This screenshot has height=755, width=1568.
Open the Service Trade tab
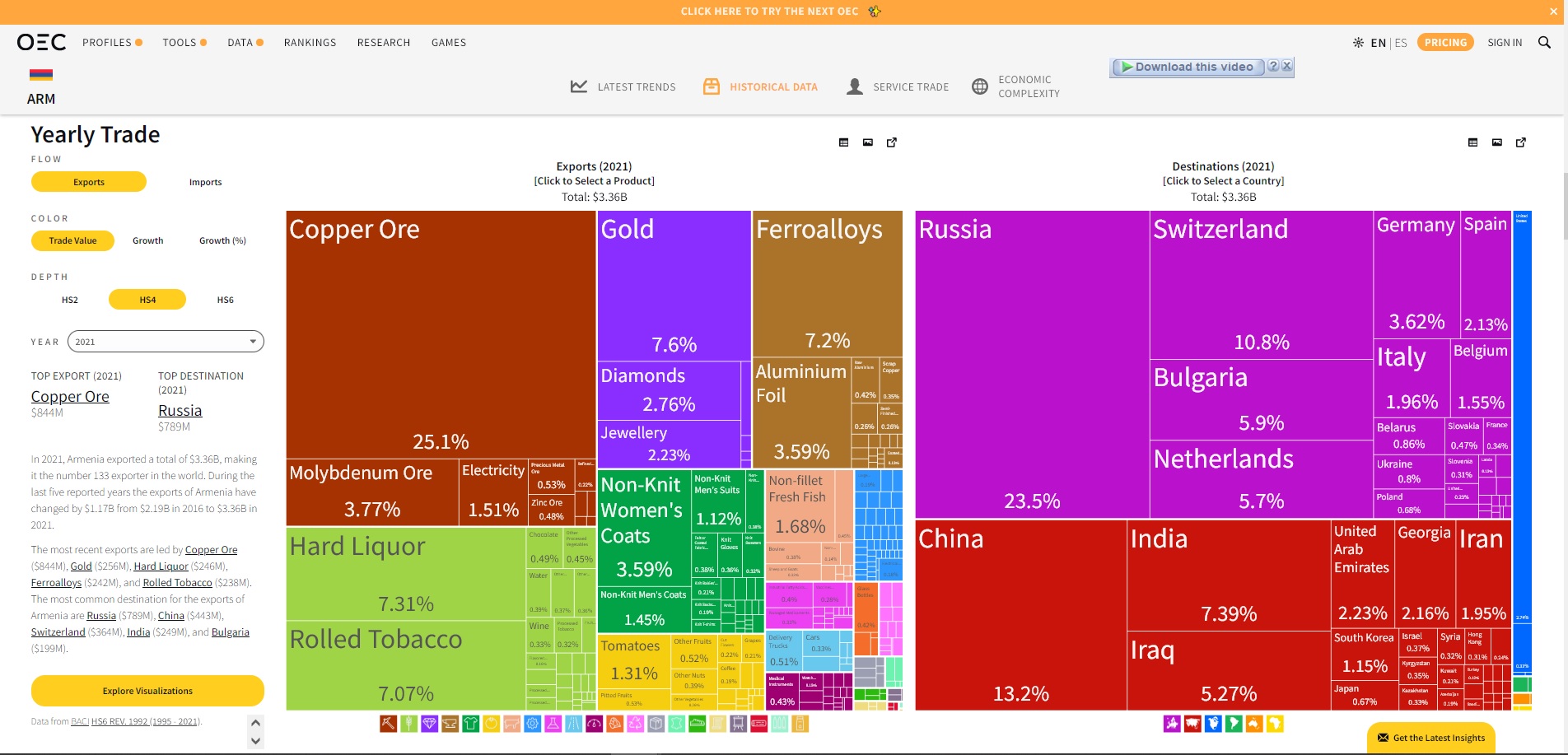pos(898,86)
